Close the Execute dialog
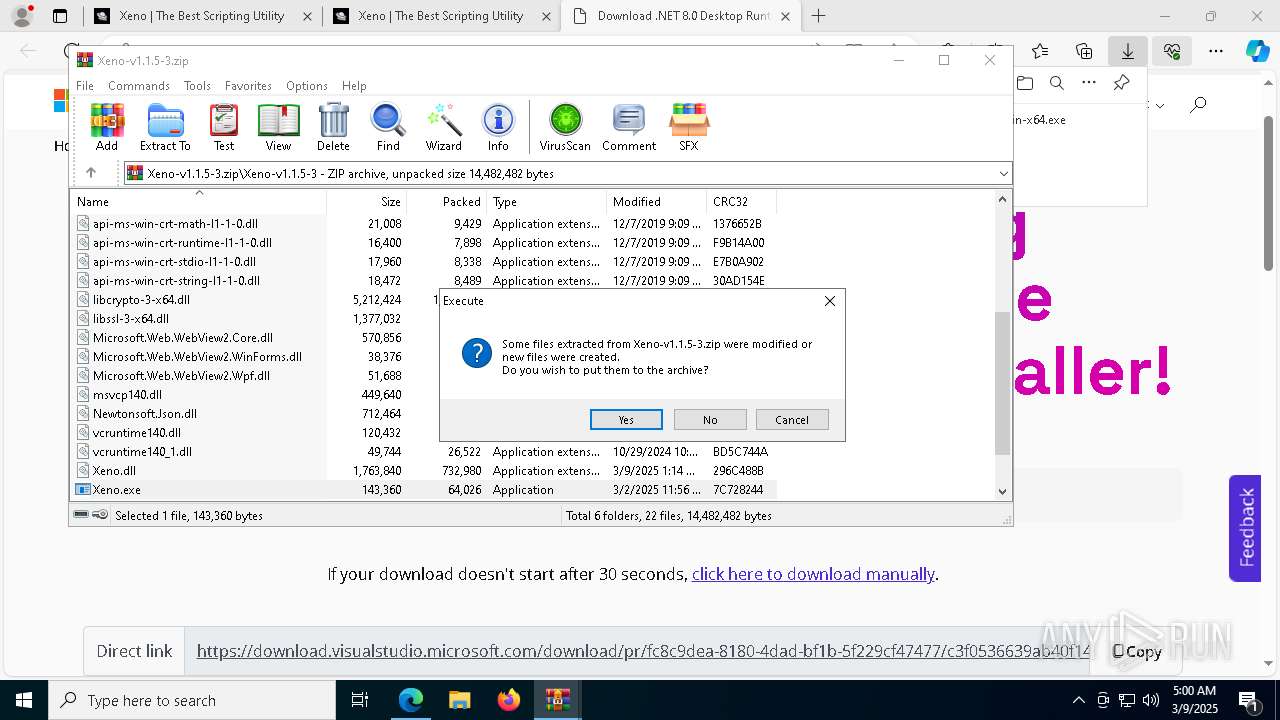 829,301
